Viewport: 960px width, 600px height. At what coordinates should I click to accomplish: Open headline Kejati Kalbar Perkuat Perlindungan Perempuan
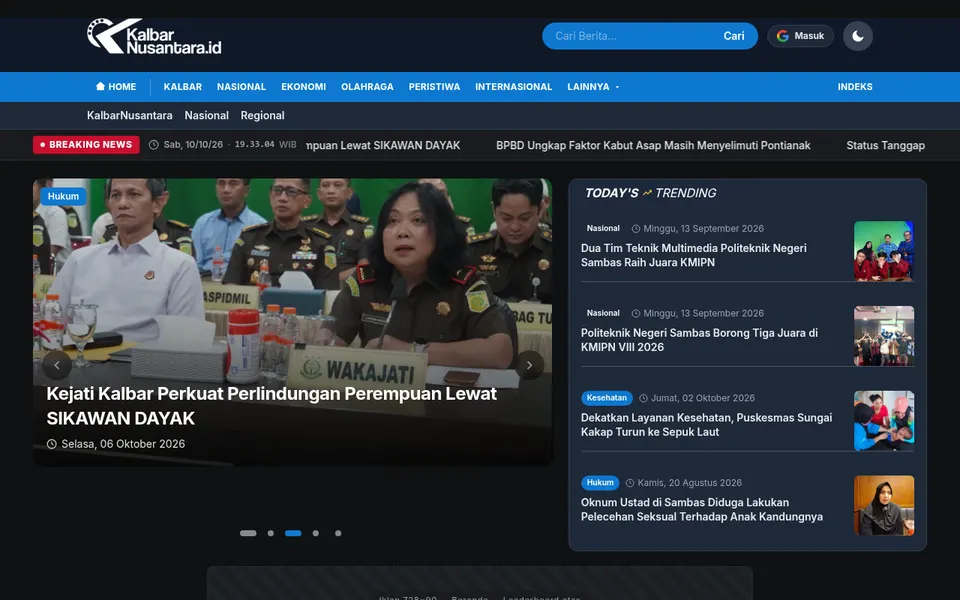(x=272, y=406)
